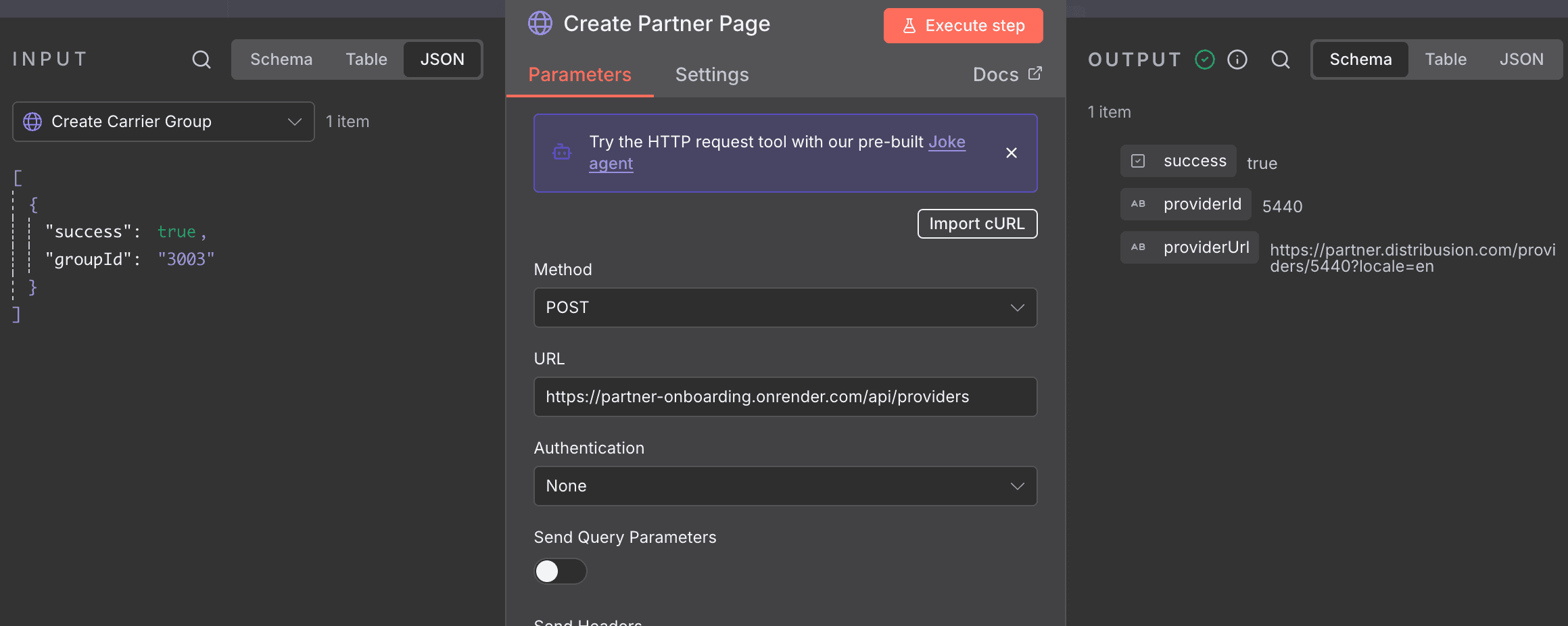This screenshot has height=626, width=1568.
Task: Click the AB type icon next to providerId
Action: pyautogui.click(x=1137, y=204)
